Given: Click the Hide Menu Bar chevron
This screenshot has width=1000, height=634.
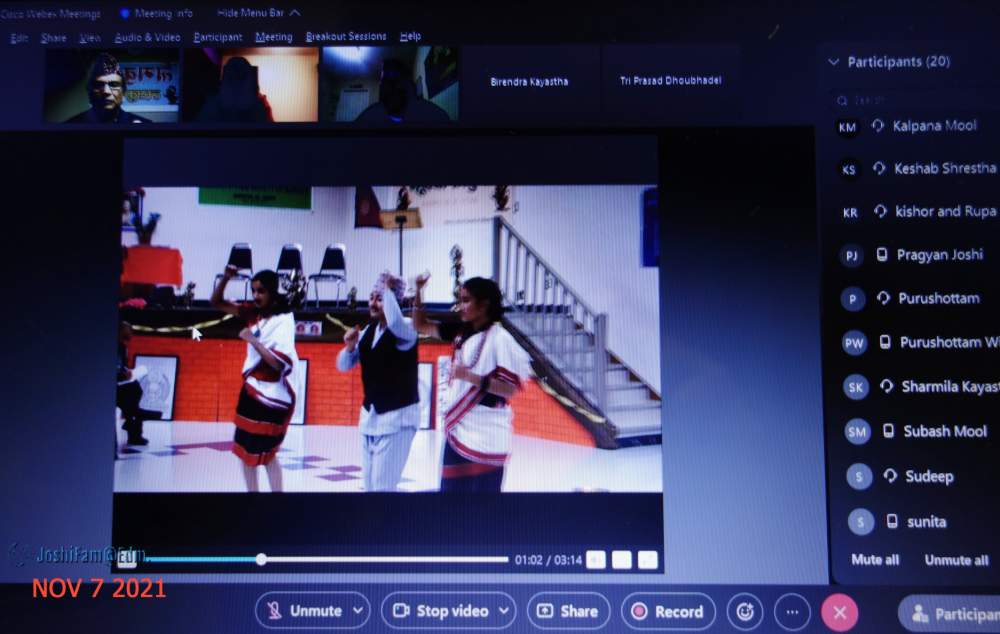Looking at the screenshot, I should pos(295,12).
